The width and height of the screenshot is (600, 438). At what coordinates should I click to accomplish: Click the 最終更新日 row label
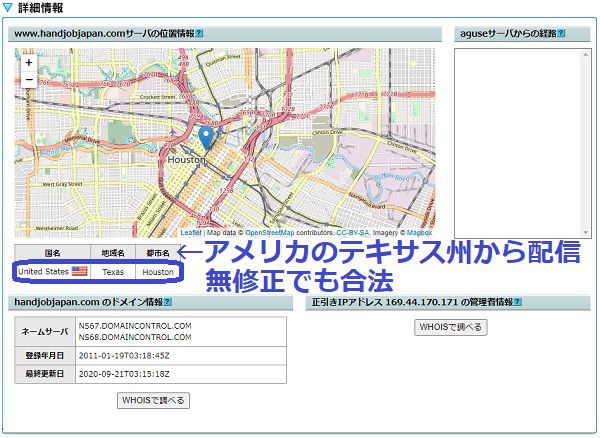[x=45, y=374]
